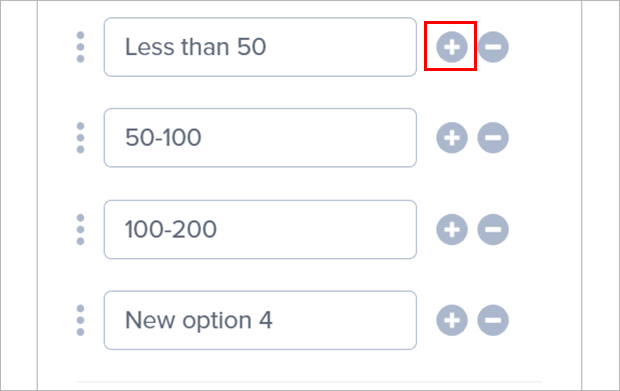Grab drag handle beside 'New option 4'
This screenshot has height=391, width=620.
(x=80, y=320)
